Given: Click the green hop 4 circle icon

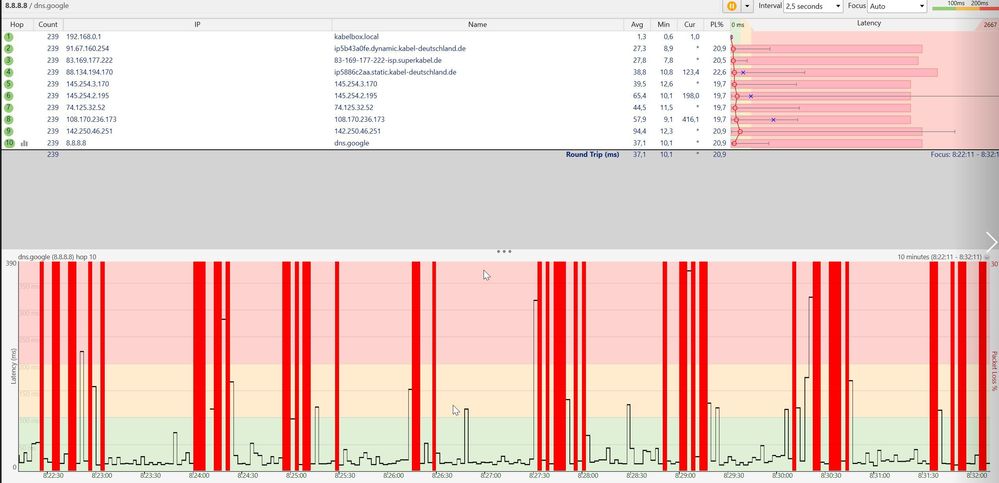Looking at the screenshot, I should (8, 72).
